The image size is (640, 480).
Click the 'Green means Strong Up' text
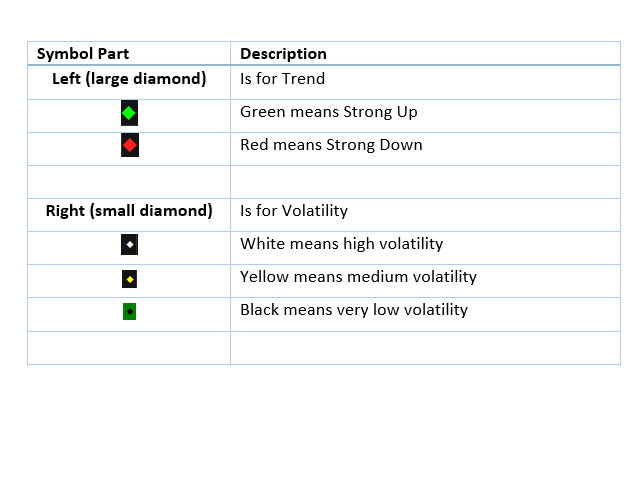[x=329, y=112]
